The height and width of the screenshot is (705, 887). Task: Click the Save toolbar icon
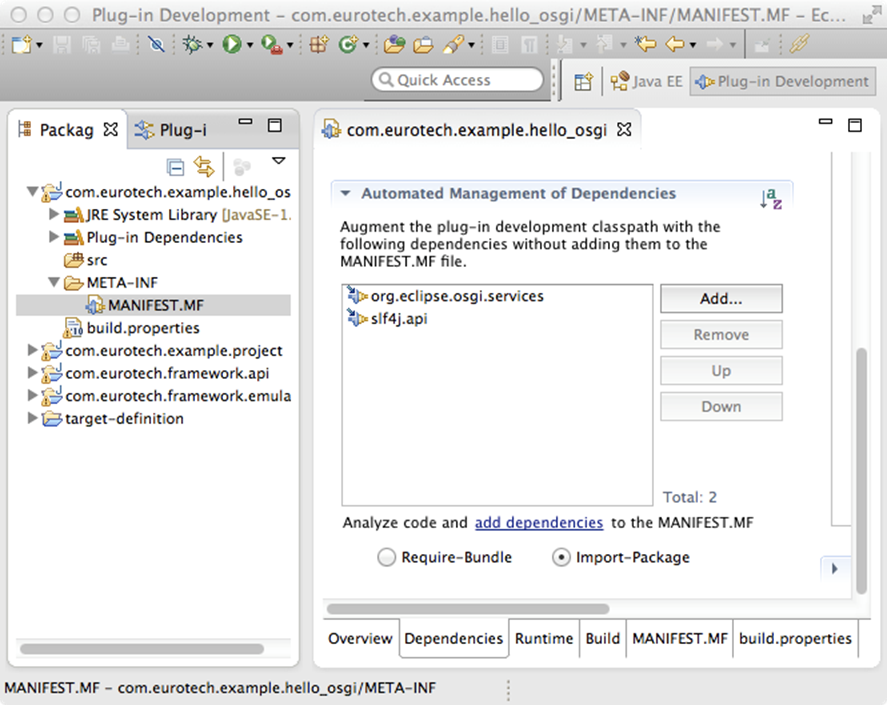coord(62,44)
